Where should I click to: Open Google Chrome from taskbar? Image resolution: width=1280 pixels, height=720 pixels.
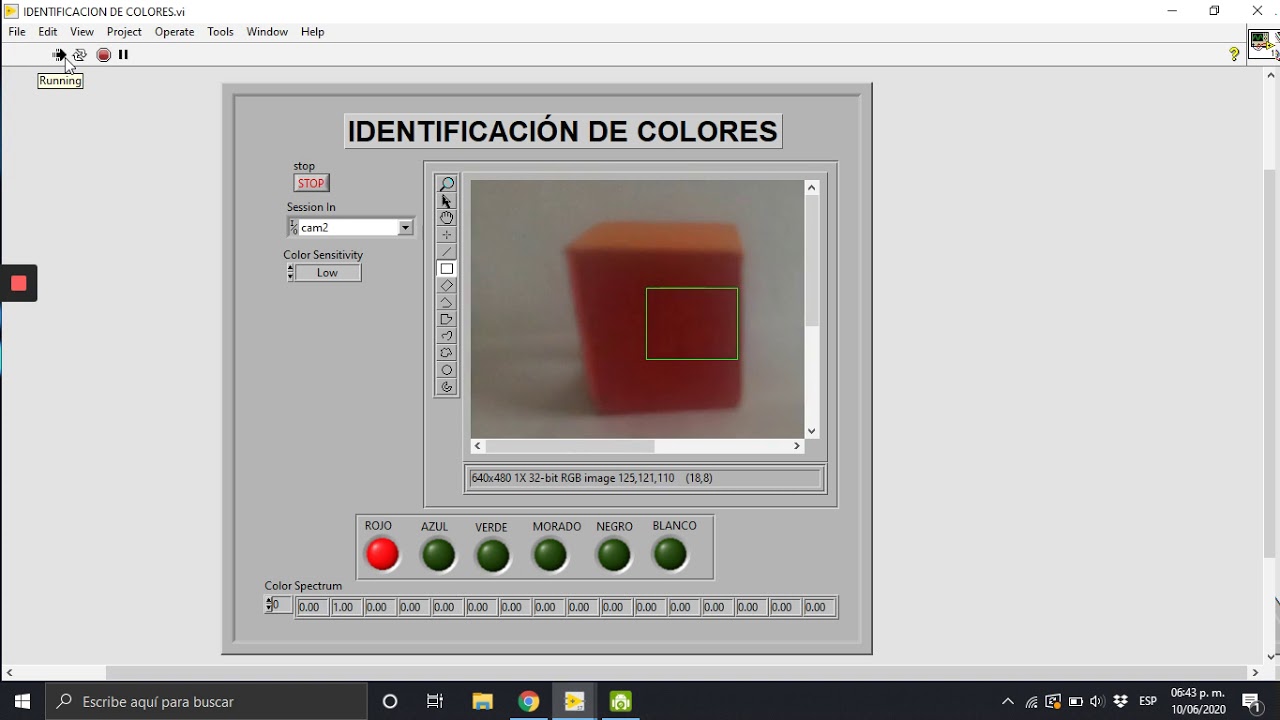pyautogui.click(x=528, y=701)
